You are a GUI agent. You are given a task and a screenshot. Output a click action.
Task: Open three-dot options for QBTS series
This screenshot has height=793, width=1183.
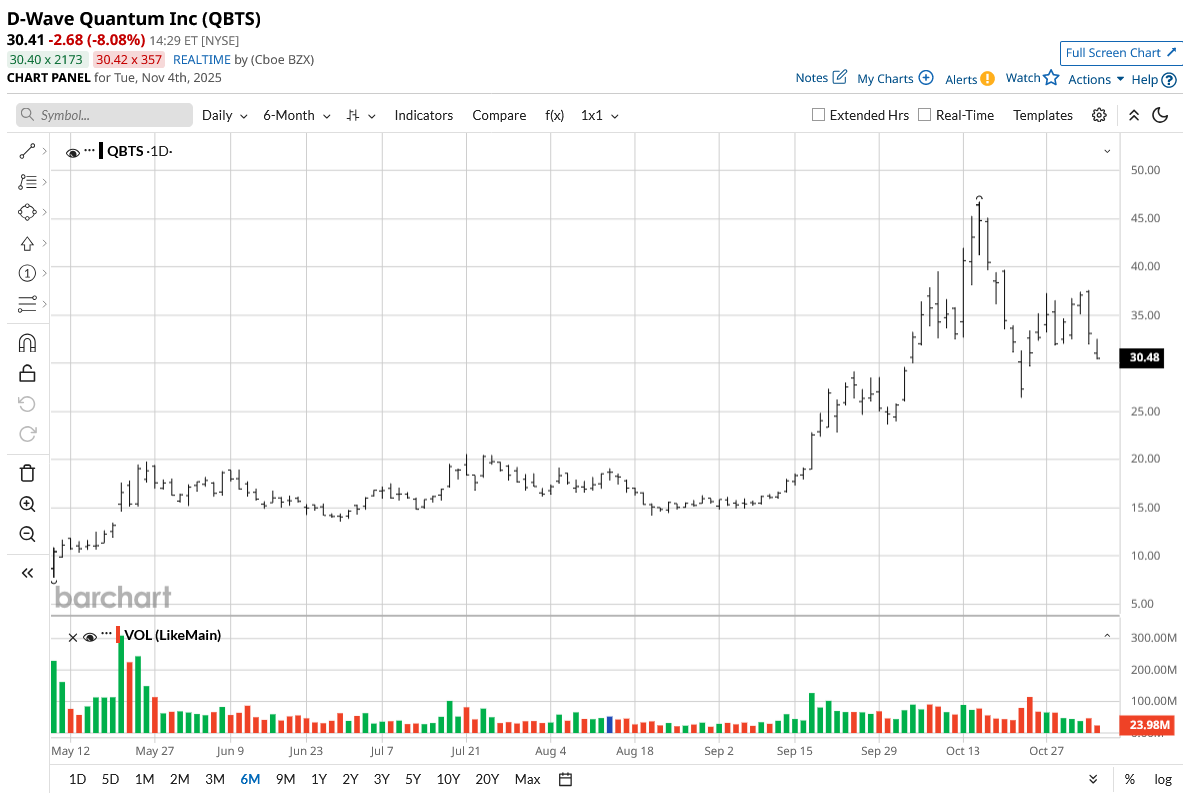(90, 151)
